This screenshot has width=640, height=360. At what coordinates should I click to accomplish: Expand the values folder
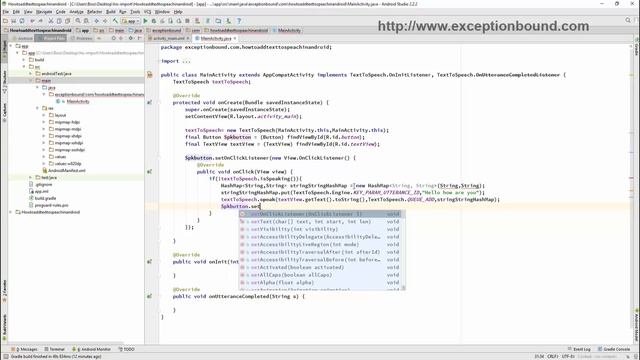tap(44, 157)
